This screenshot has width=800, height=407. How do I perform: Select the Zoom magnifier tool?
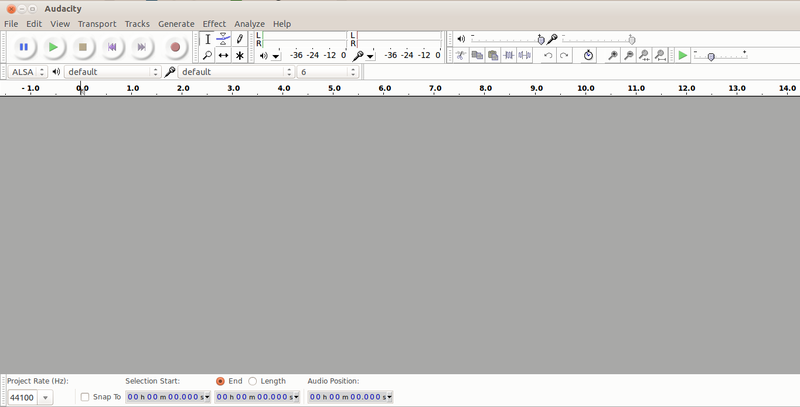(207, 55)
